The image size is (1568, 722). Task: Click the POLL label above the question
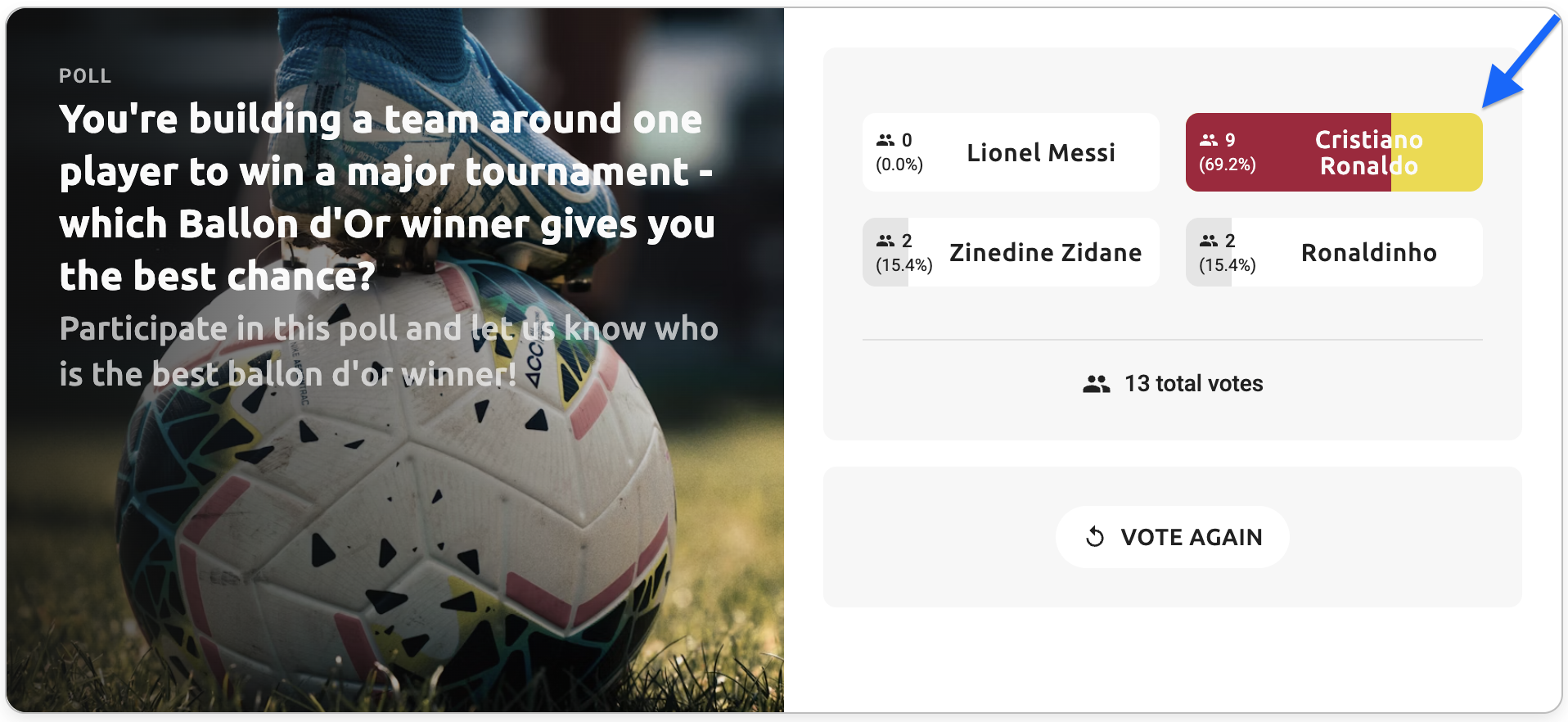coord(85,76)
